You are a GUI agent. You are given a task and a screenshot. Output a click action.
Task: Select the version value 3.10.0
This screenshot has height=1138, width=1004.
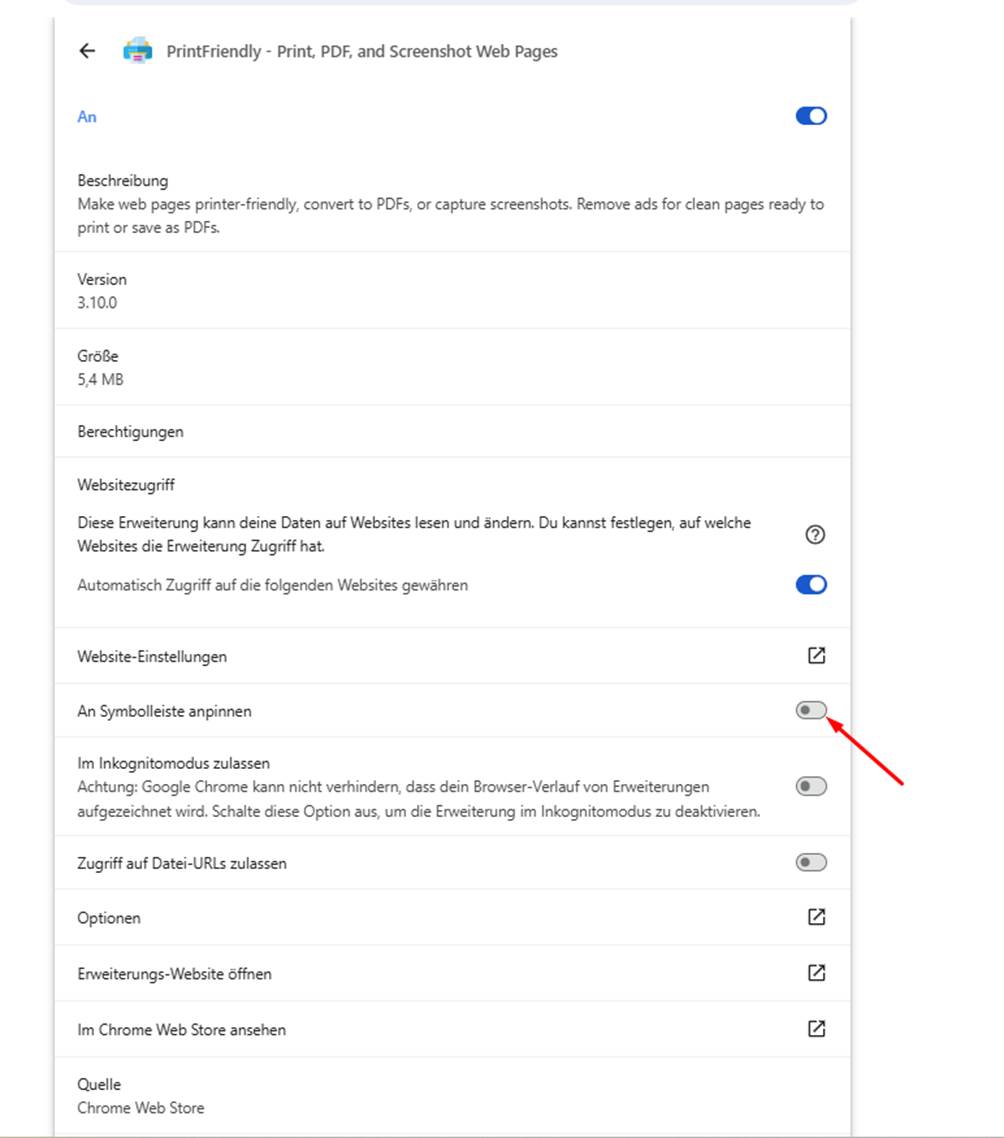pos(97,303)
